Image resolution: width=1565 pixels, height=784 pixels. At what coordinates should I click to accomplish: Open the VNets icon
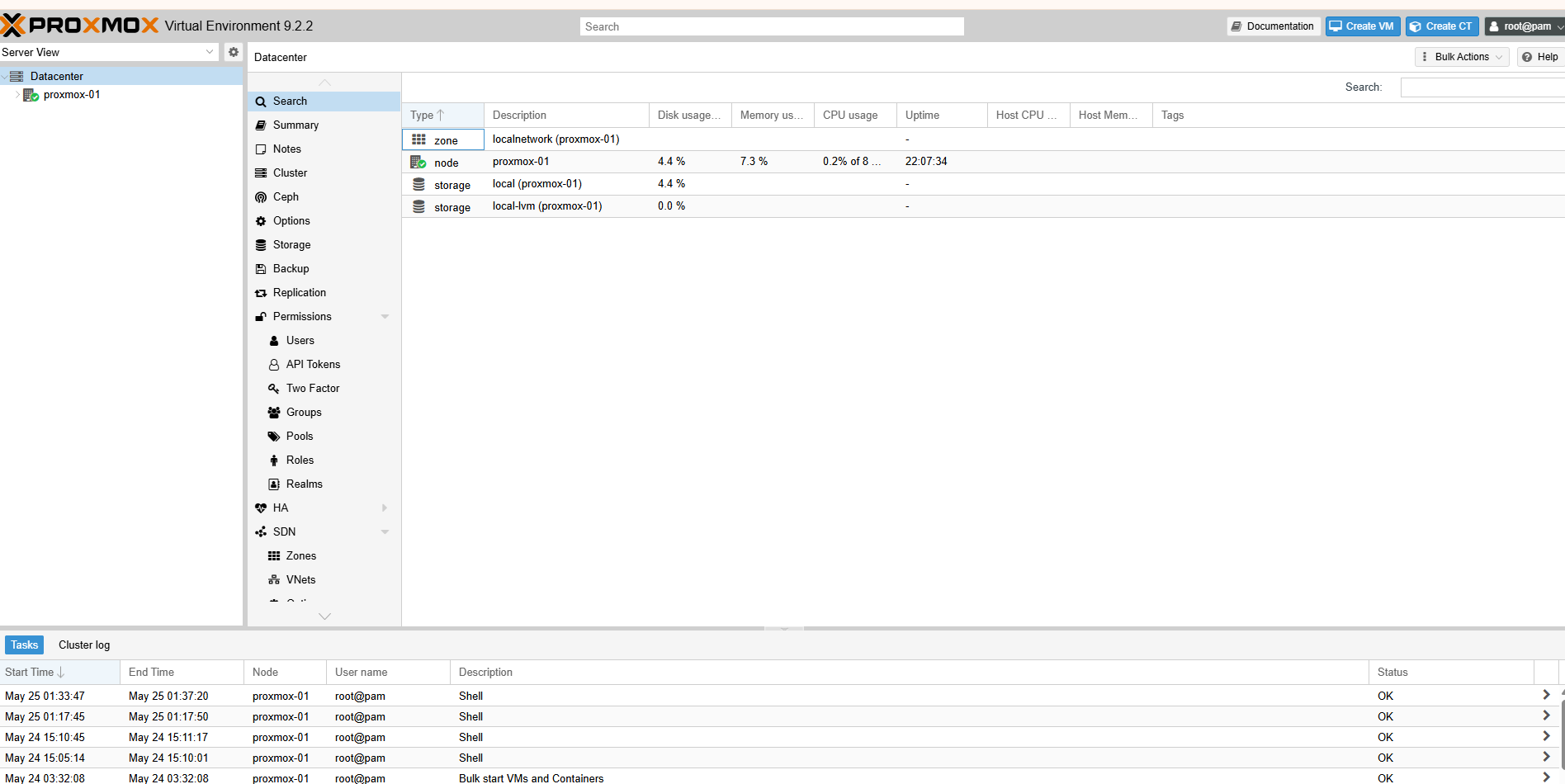[x=274, y=580]
